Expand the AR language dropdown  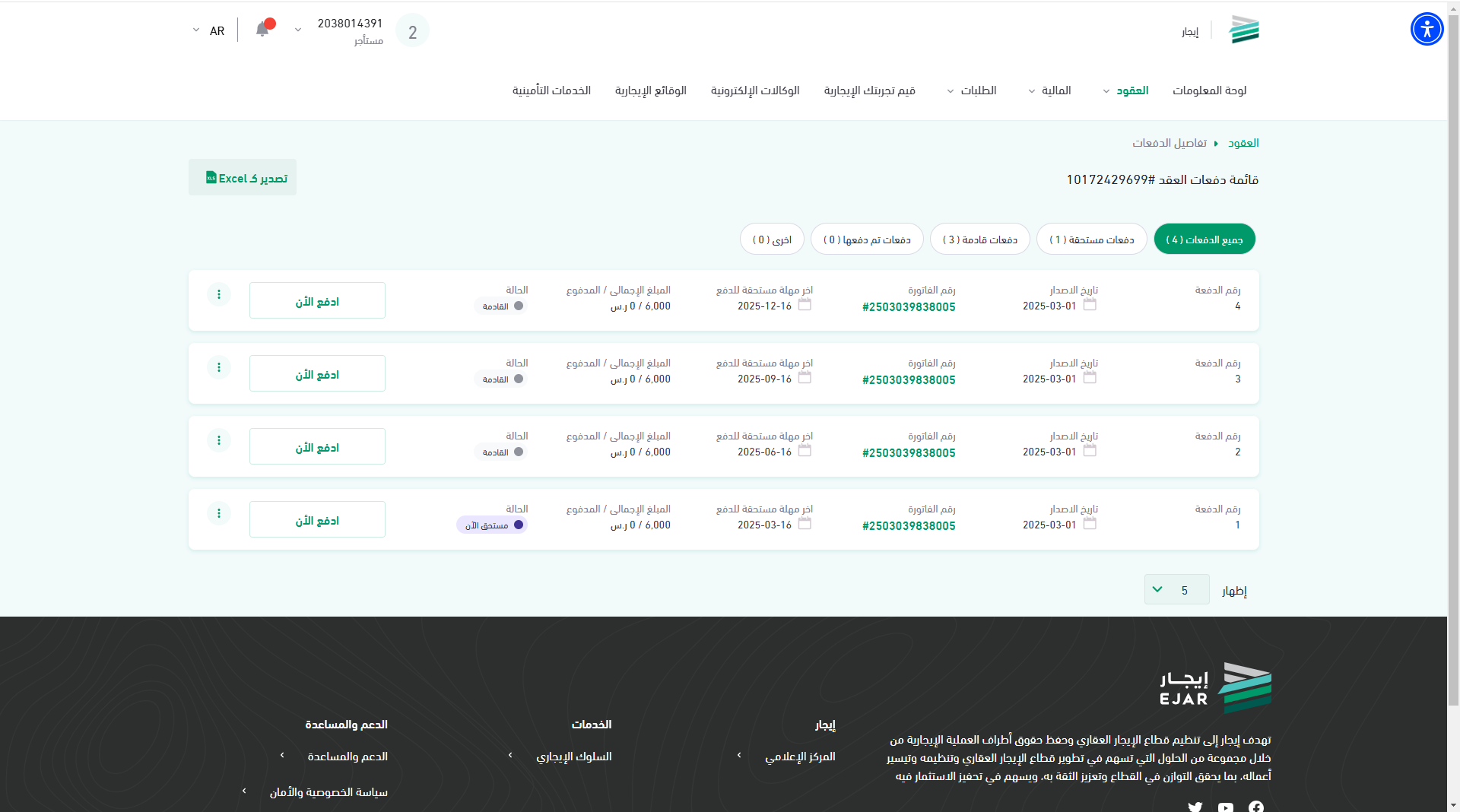(x=208, y=30)
